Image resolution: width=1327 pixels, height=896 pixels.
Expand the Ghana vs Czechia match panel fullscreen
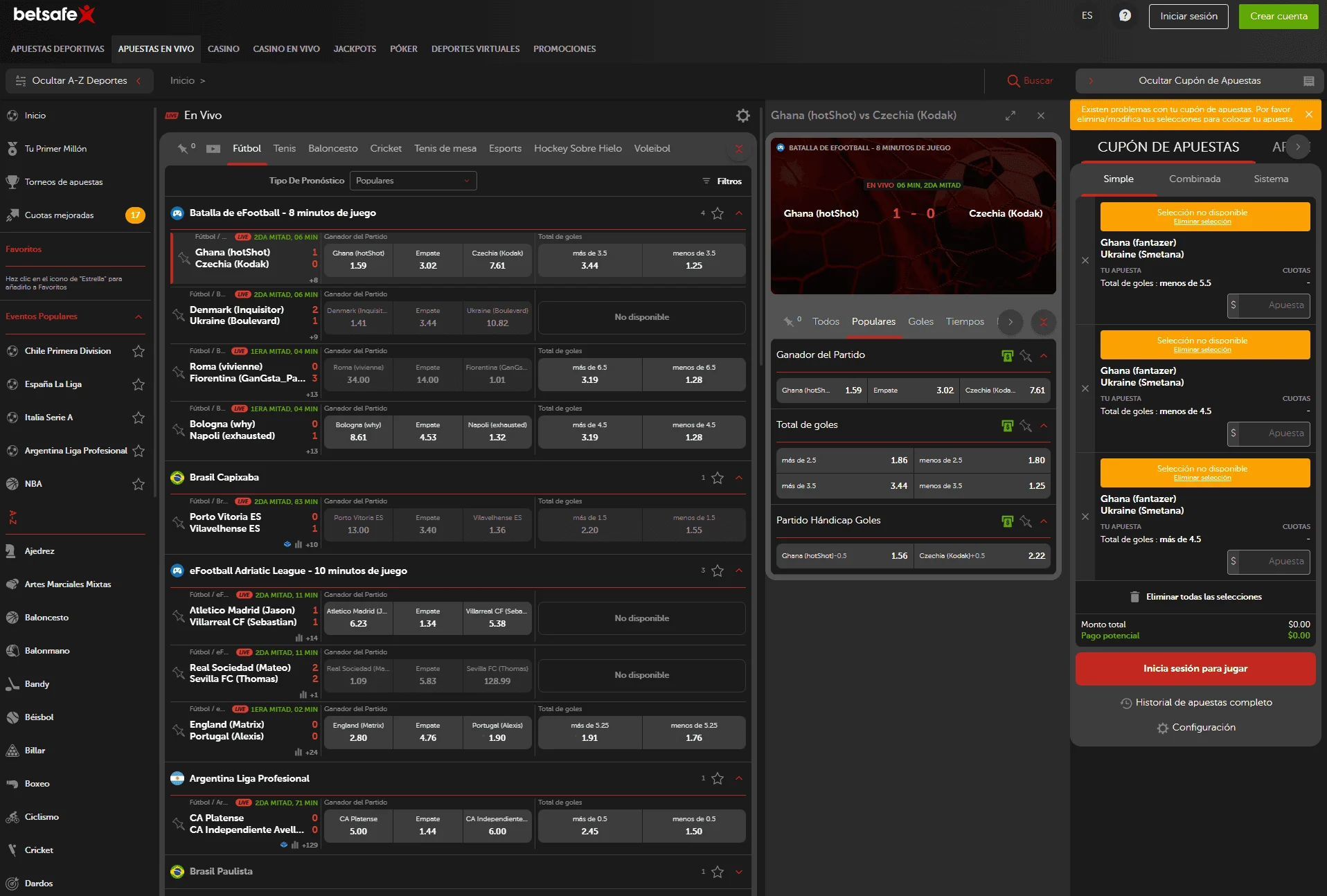click(1010, 116)
